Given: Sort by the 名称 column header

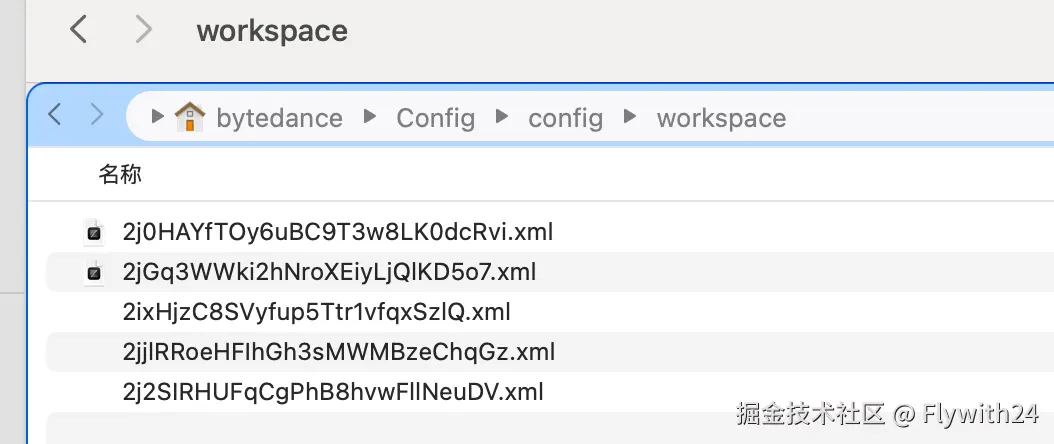Looking at the screenshot, I should click(120, 175).
